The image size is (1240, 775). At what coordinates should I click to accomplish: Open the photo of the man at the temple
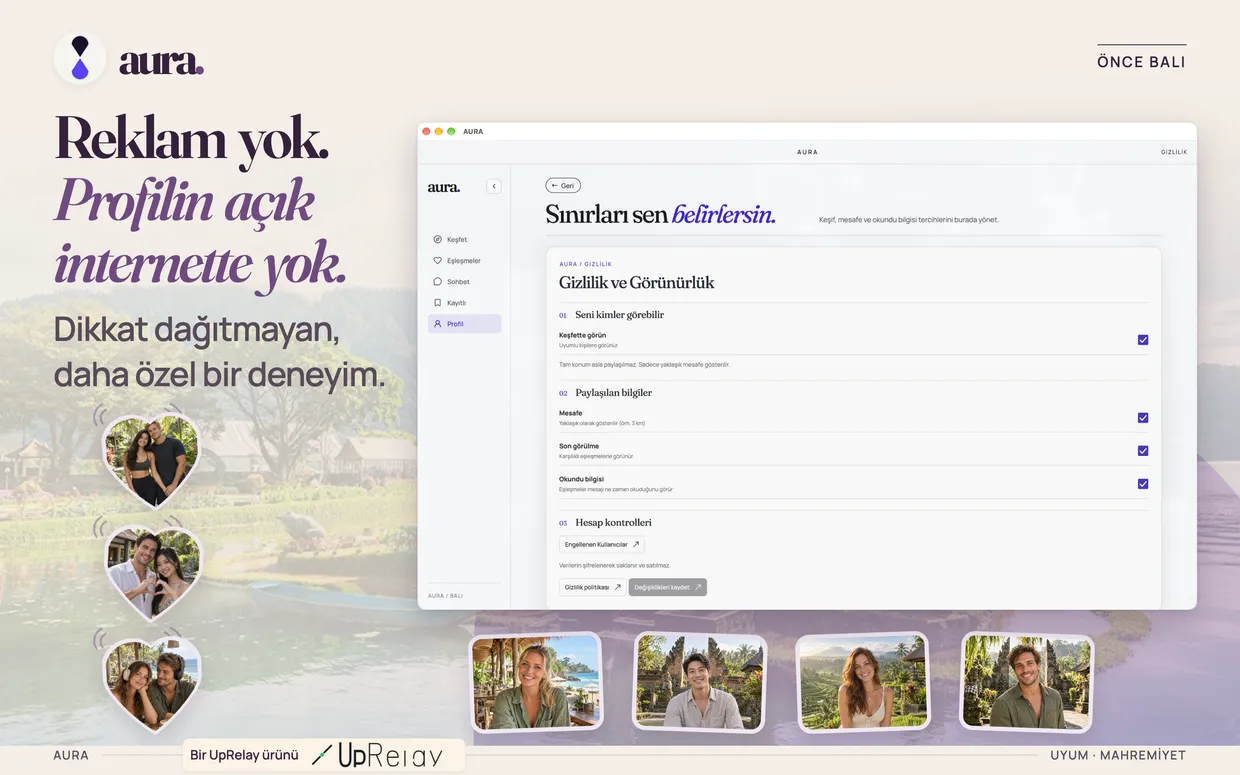tap(700, 683)
